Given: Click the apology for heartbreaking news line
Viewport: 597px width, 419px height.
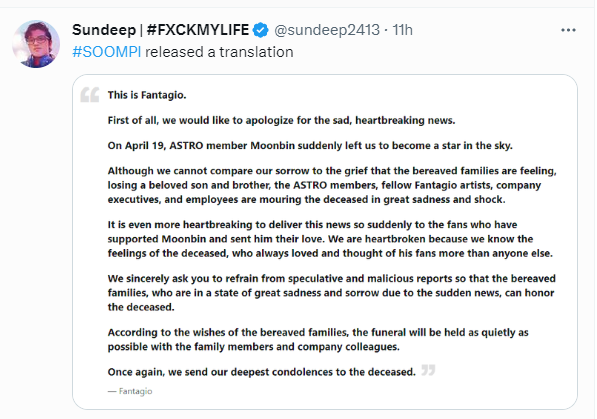Looking at the screenshot, I should (x=281, y=120).
